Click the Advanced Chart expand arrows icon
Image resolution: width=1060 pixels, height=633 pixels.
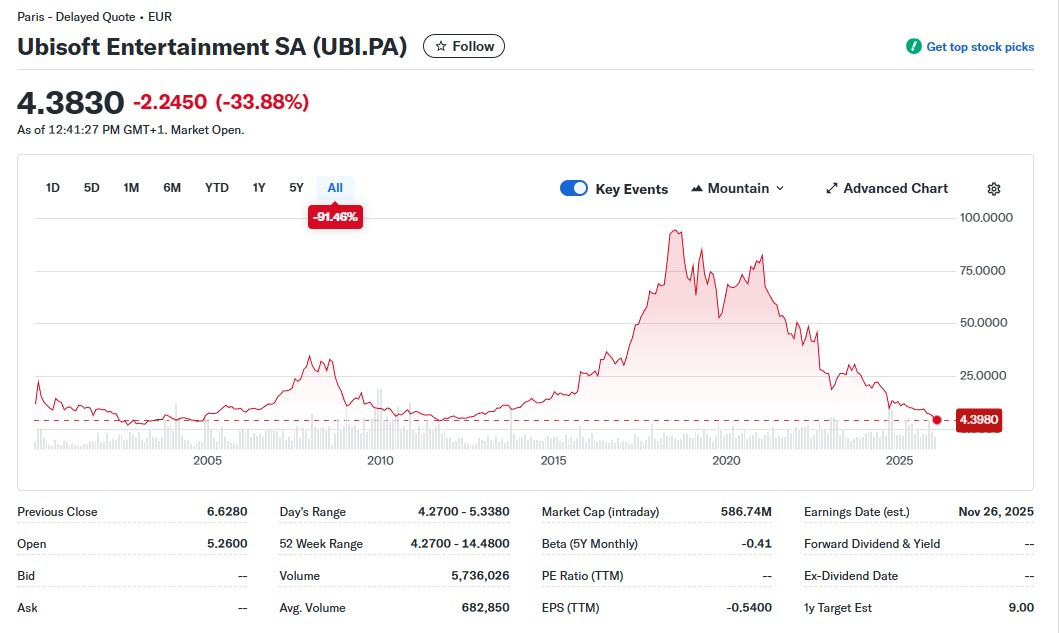click(x=832, y=189)
